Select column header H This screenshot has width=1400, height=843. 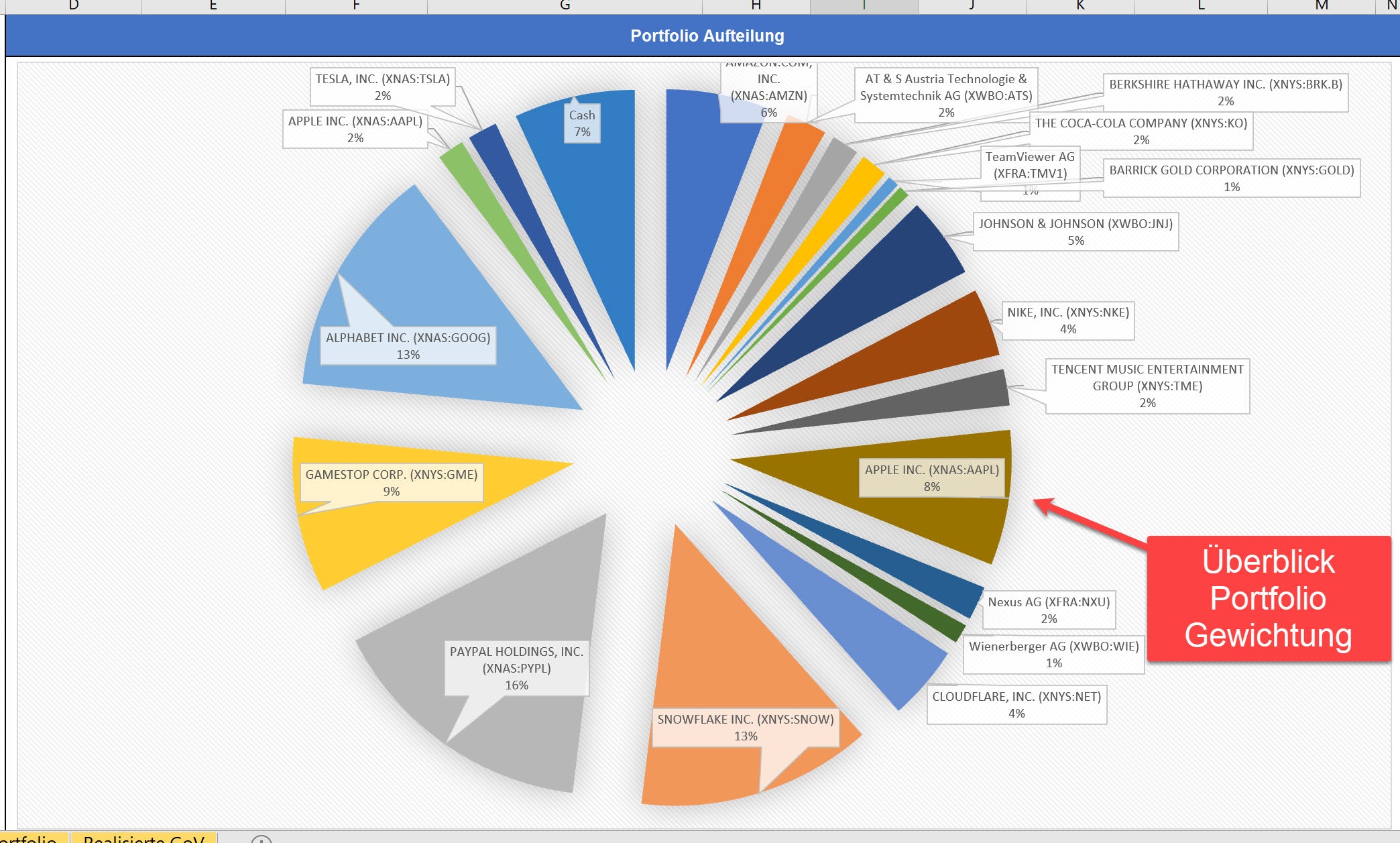click(756, 6)
